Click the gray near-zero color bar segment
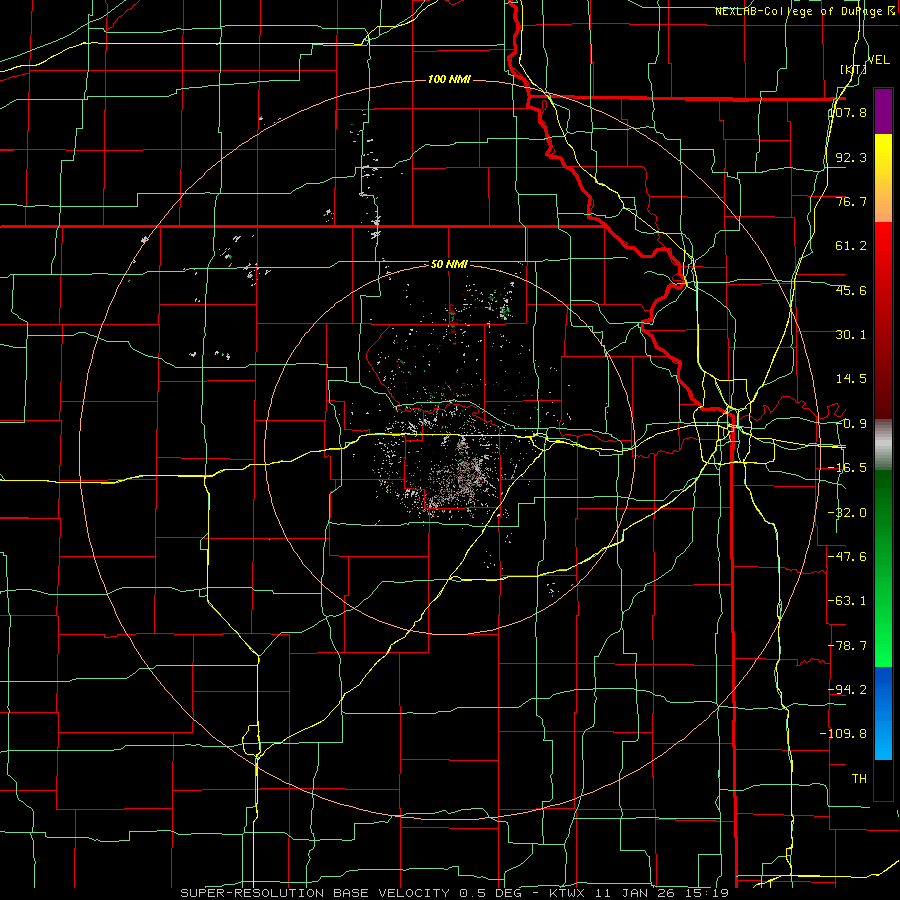The height and width of the screenshot is (900, 900). point(883,445)
